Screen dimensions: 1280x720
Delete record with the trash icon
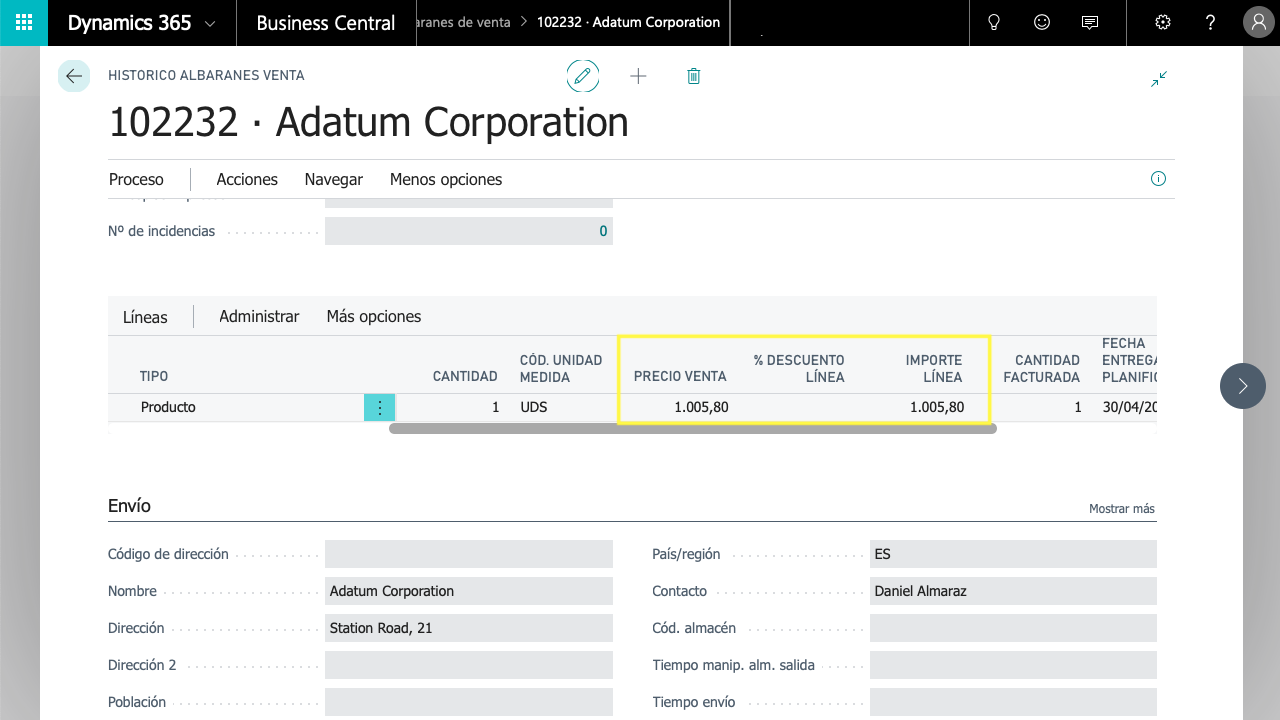(x=694, y=76)
